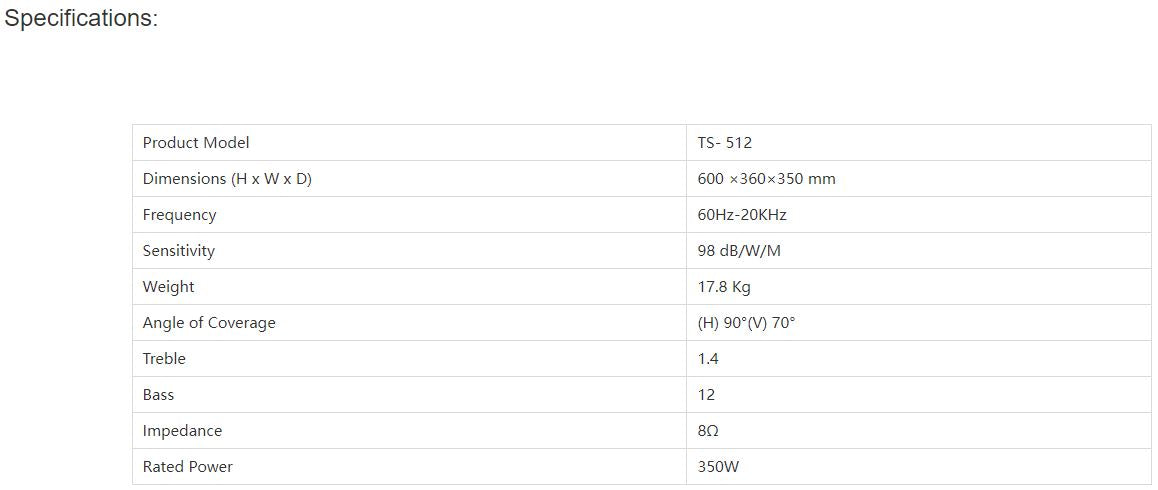The height and width of the screenshot is (490, 1158).
Task: Click the Frequency row label
Action: click(179, 215)
